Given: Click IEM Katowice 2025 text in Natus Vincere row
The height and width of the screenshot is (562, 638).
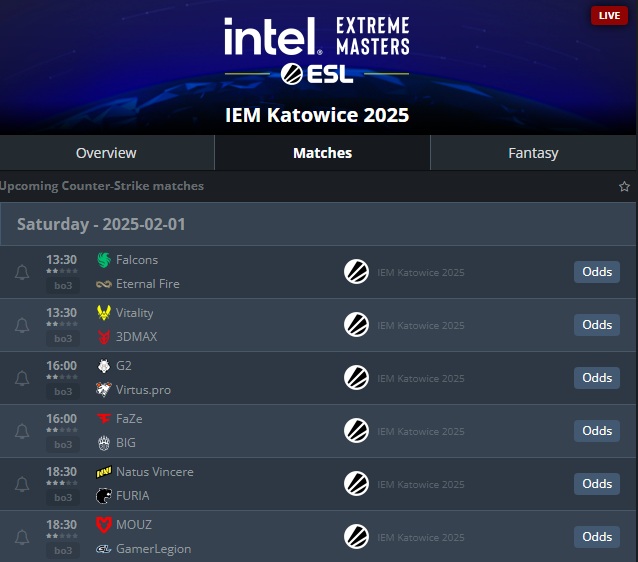Looking at the screenshot, I should click(x=421, y=484).
